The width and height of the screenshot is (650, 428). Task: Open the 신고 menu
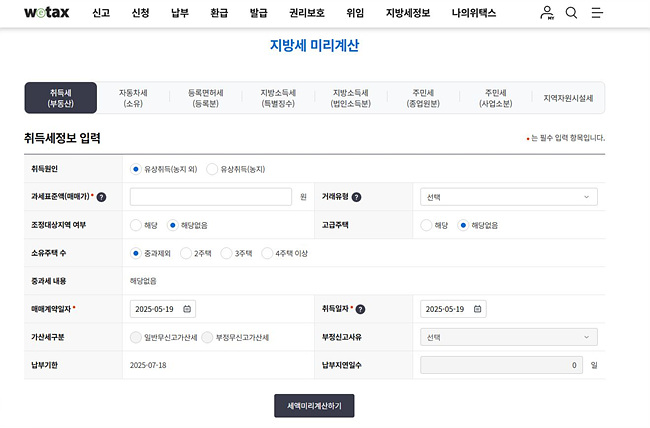point(101,13)
